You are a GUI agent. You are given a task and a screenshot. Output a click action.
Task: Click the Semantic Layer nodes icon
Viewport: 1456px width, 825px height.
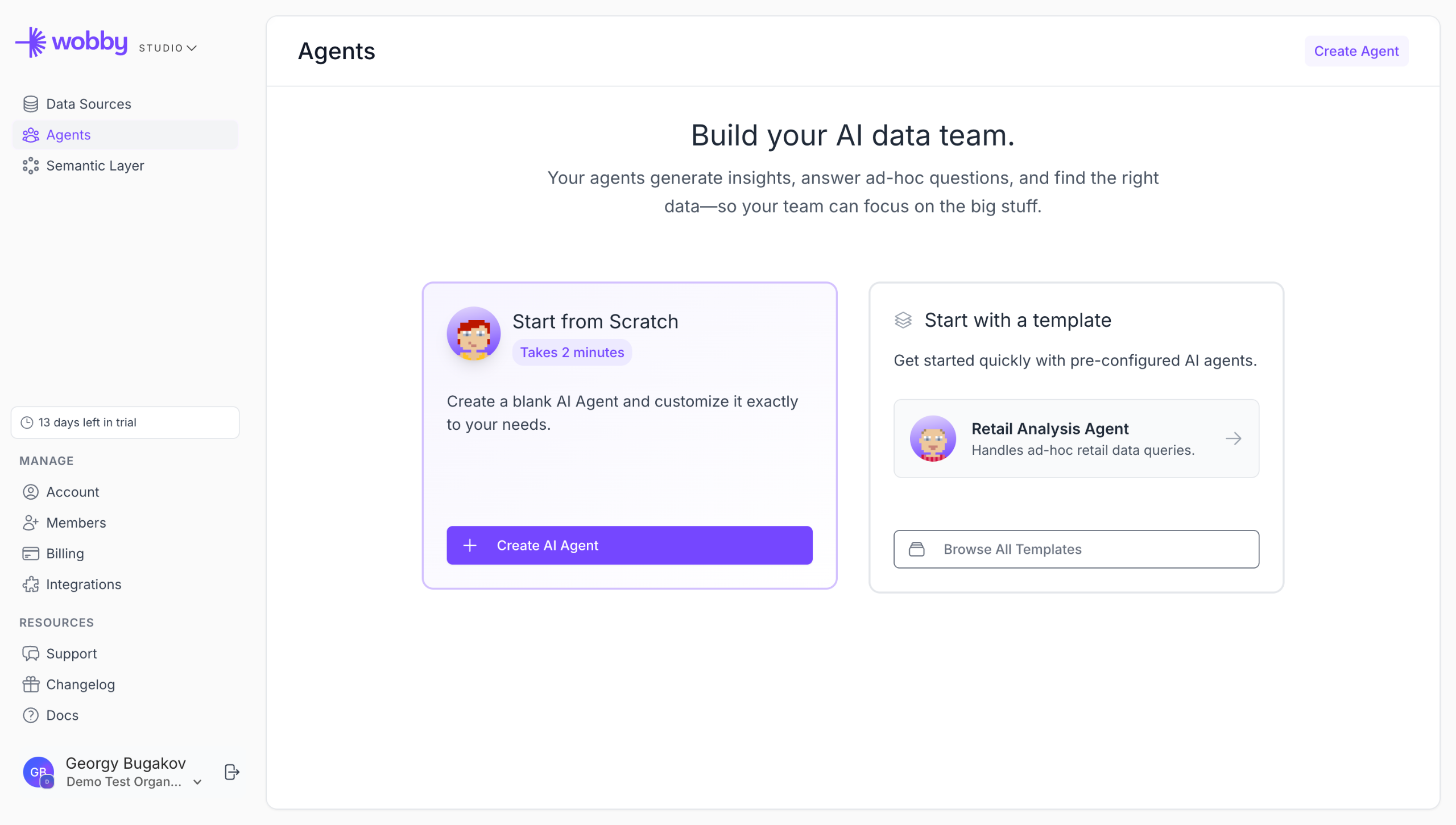pyautogui.click(x=31, y=165)
